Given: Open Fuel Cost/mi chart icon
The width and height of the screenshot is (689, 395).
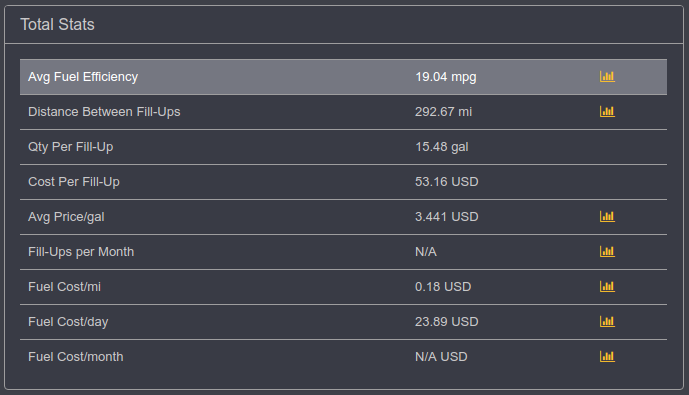Looking at the screenshot, I should coord(607,286).
